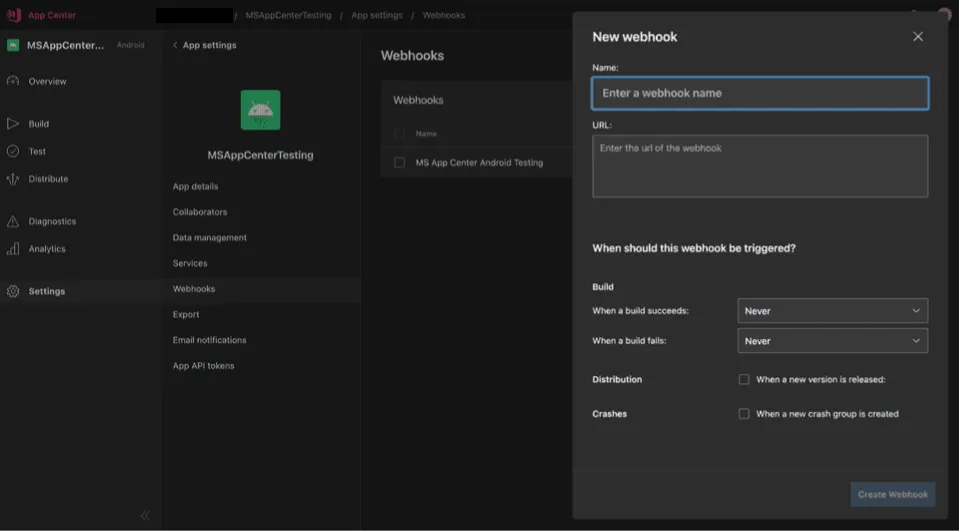Click MS App Center Android Testing webhook name
The height and width of the screenshot is (531, 959).
point(479,163)
